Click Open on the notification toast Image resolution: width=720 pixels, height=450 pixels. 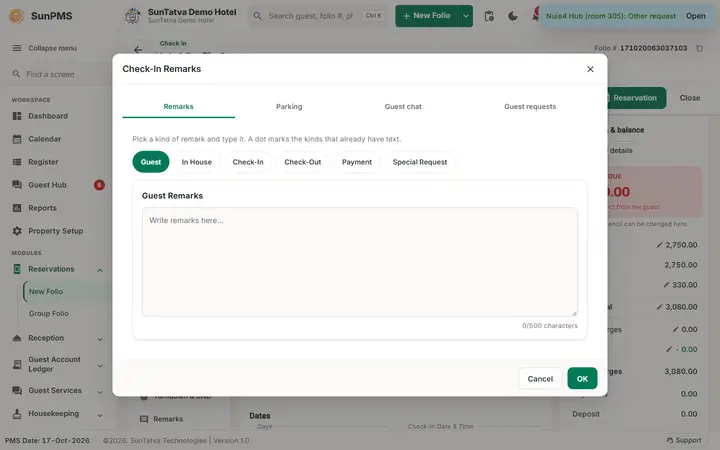coord(695,16)
